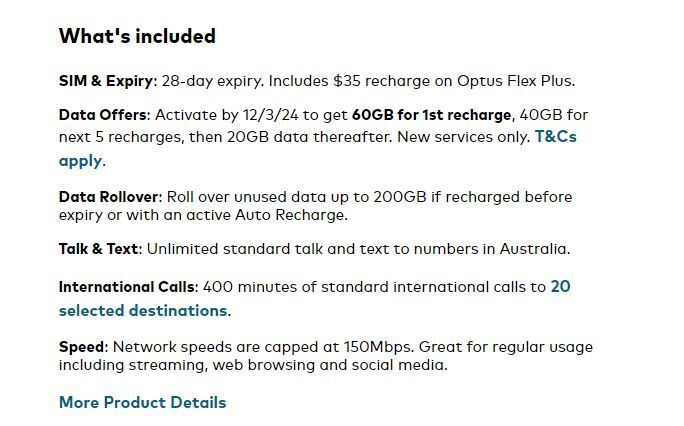Click the '200GB' rollover limit text
Viewport: 684px width, 426px height.
[400, 197]
